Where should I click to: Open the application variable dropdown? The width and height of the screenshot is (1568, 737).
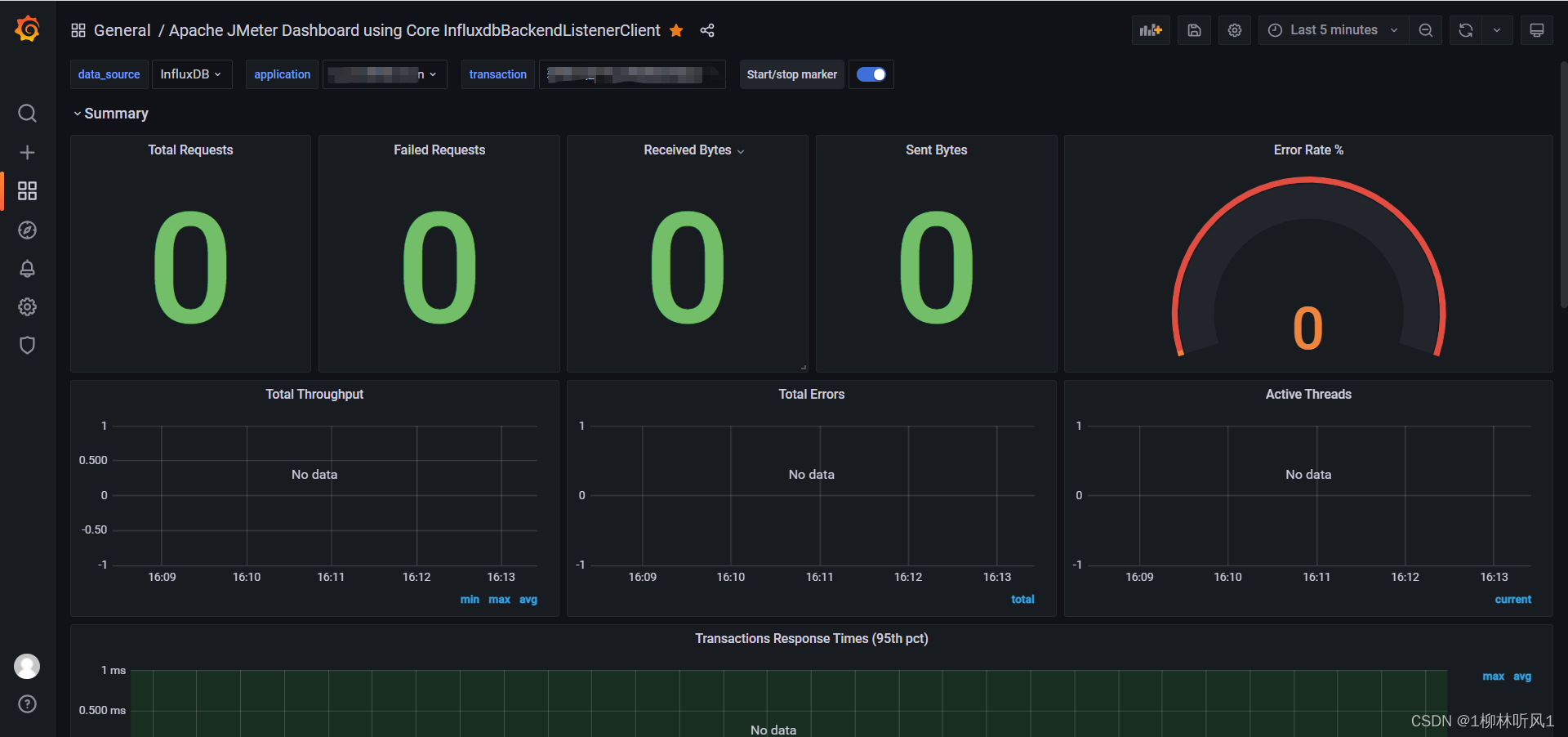(385, 74)
